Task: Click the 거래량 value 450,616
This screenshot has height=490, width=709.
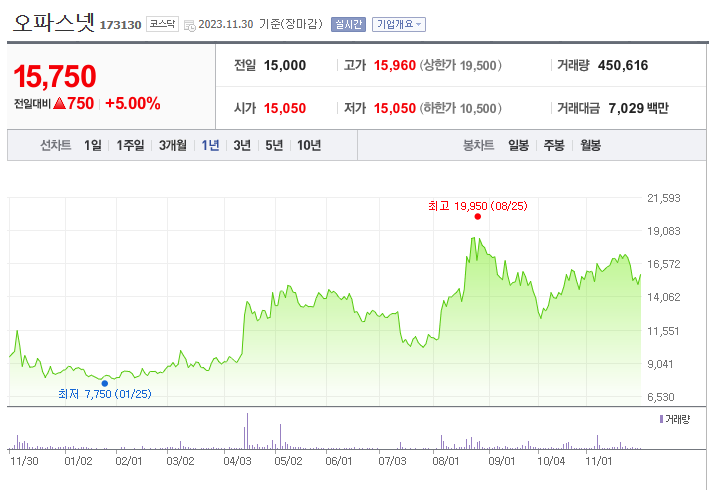Action: point(623,66)
